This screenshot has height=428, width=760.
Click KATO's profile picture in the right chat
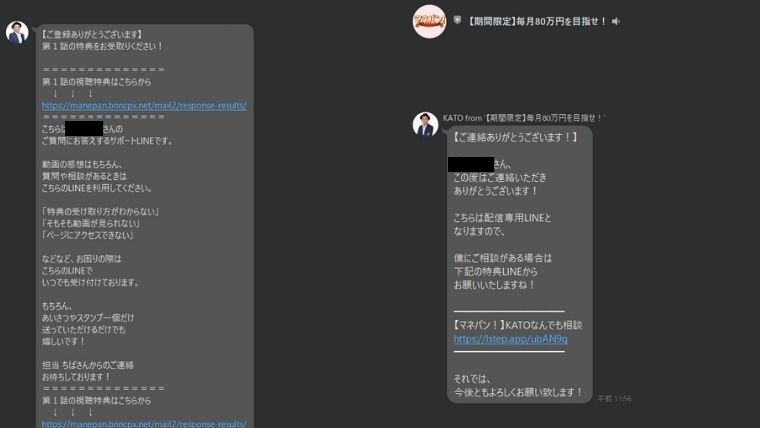425,124
